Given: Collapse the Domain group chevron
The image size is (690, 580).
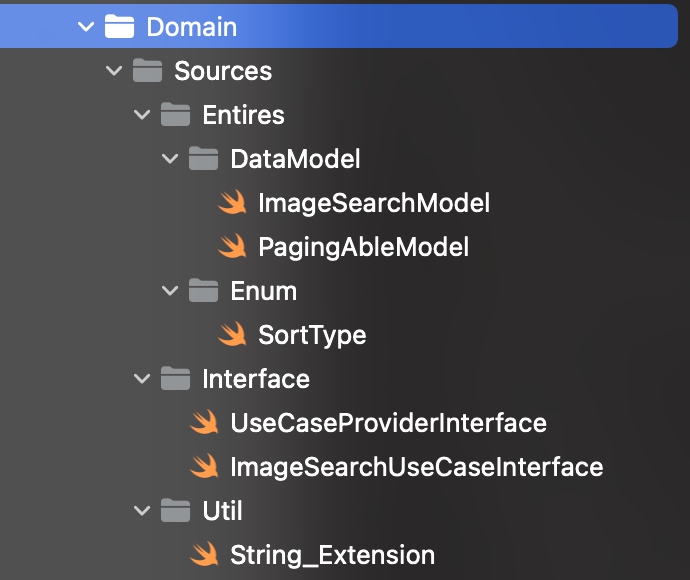Looking at the screenshot, I should pyautogui.click(x=86, y=27).
